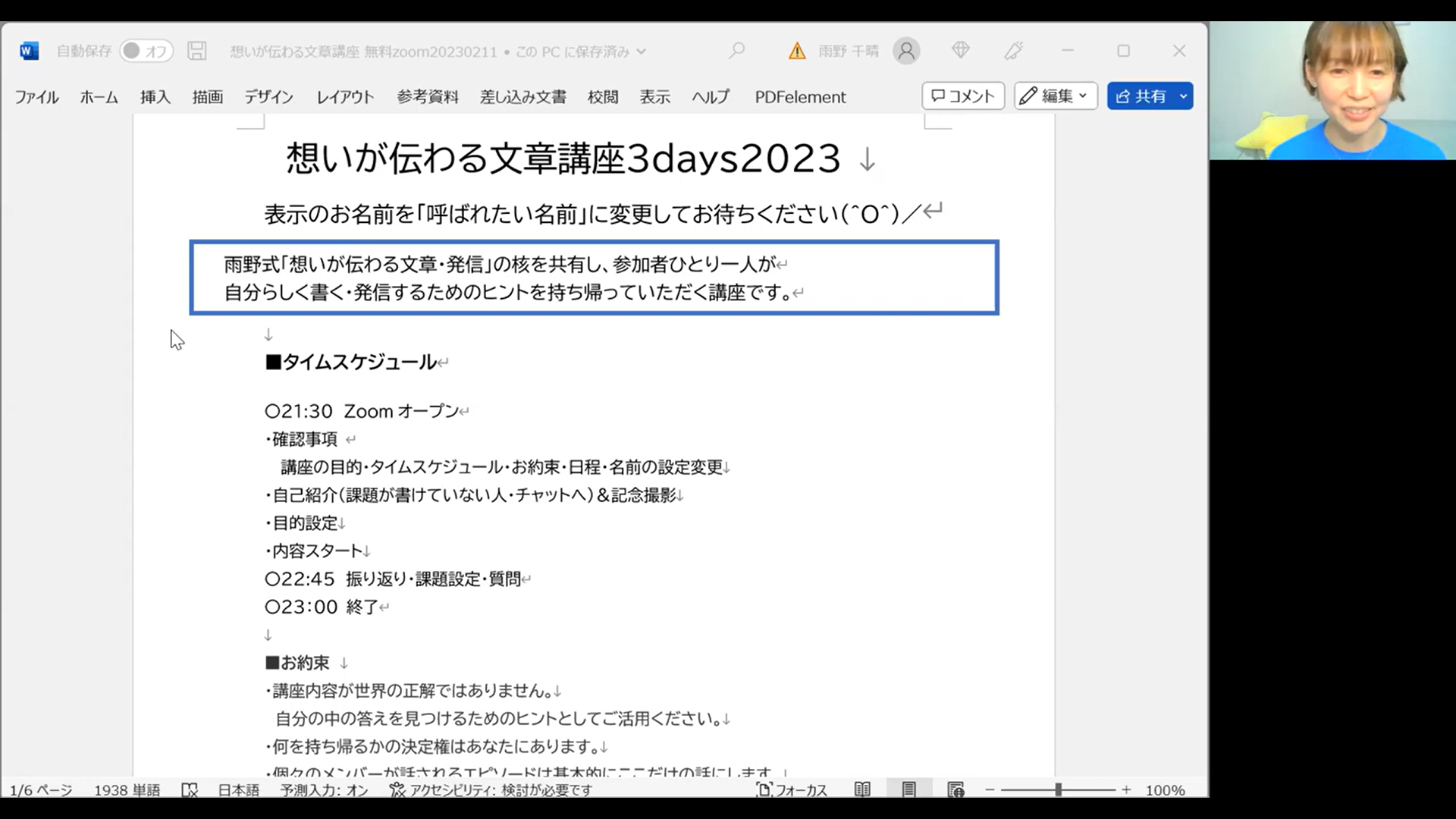The image size is (1456, 819).
Task: Open the user account avatar icon
Action: pyautogui.click(x=905, y=51)
